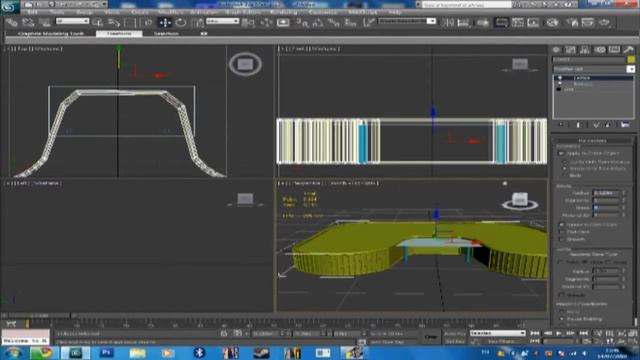Click the Render Production teapot icon
The image size is (640, 360).
604,22
